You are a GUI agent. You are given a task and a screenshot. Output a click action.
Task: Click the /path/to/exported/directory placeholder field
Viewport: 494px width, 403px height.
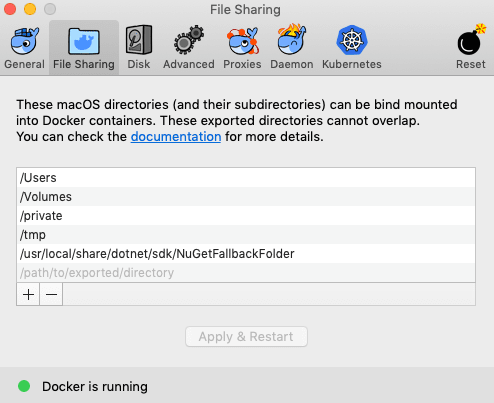[246, 273]
